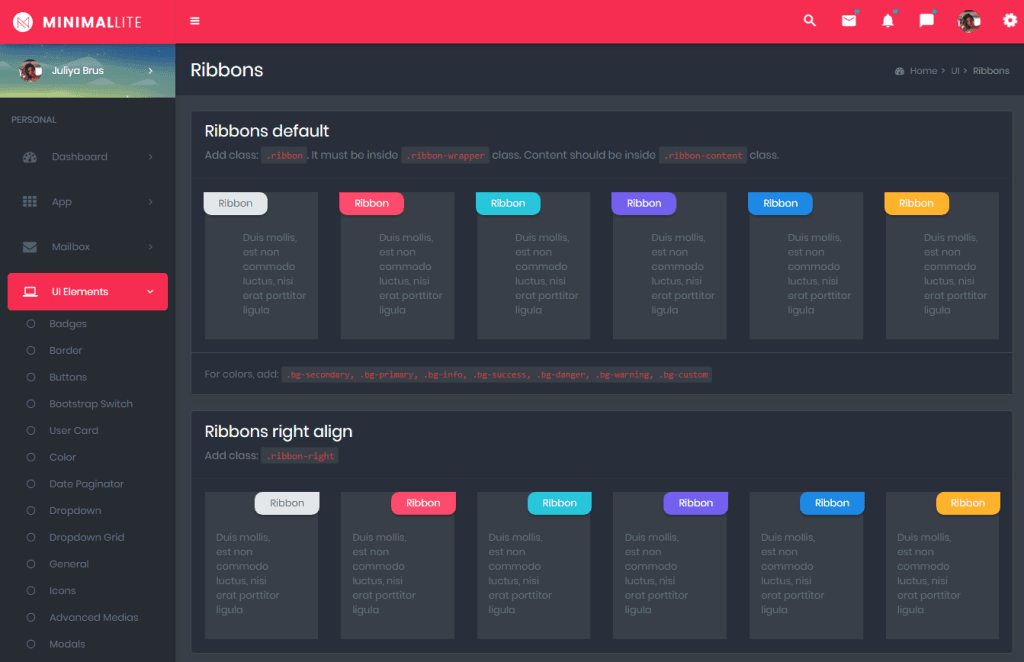Open General page in sidebar
The width and height of the screenshot is (1024, 662).
click(69, 564)
